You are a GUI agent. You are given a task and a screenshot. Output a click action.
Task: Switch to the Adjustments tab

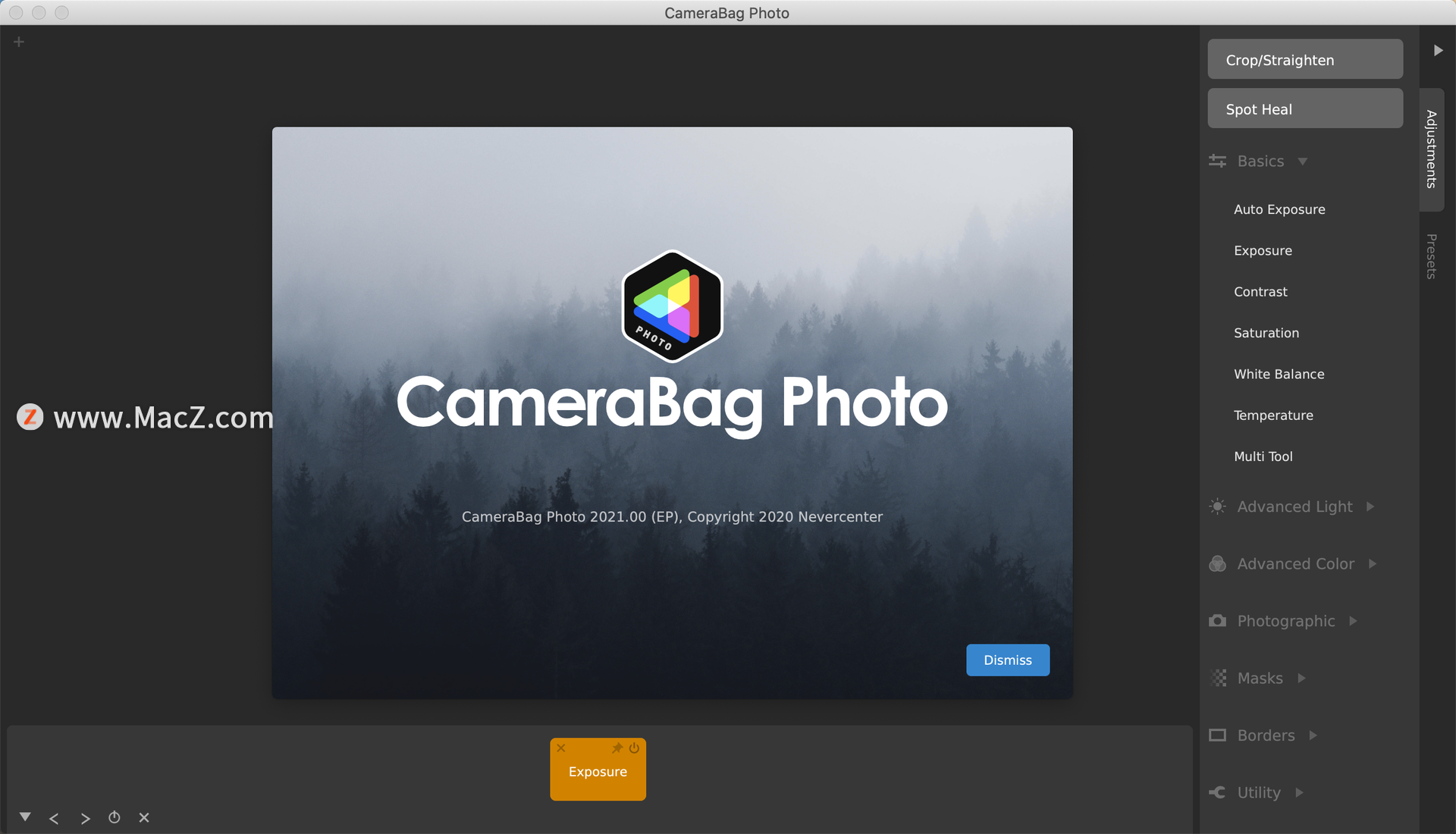pyautogui.click(x=1431, y=149)
